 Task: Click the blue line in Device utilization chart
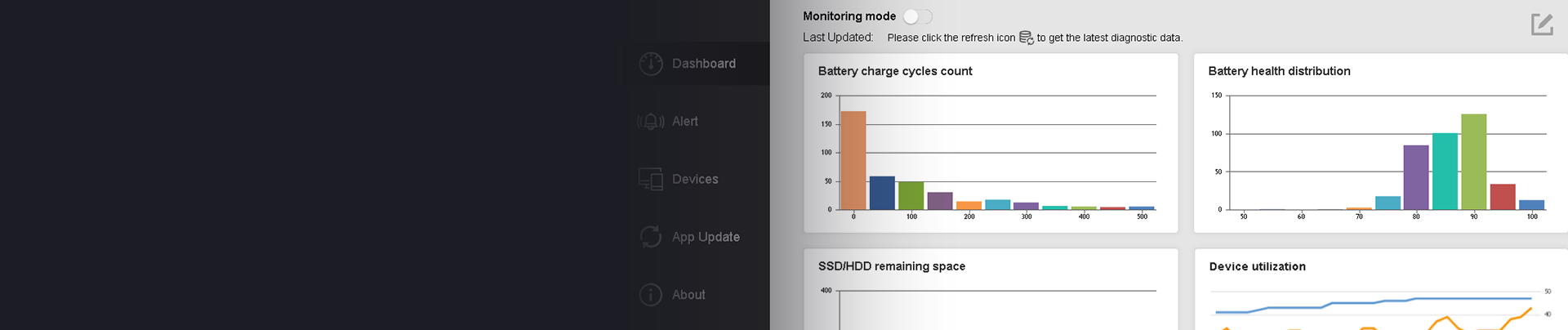1388,301
